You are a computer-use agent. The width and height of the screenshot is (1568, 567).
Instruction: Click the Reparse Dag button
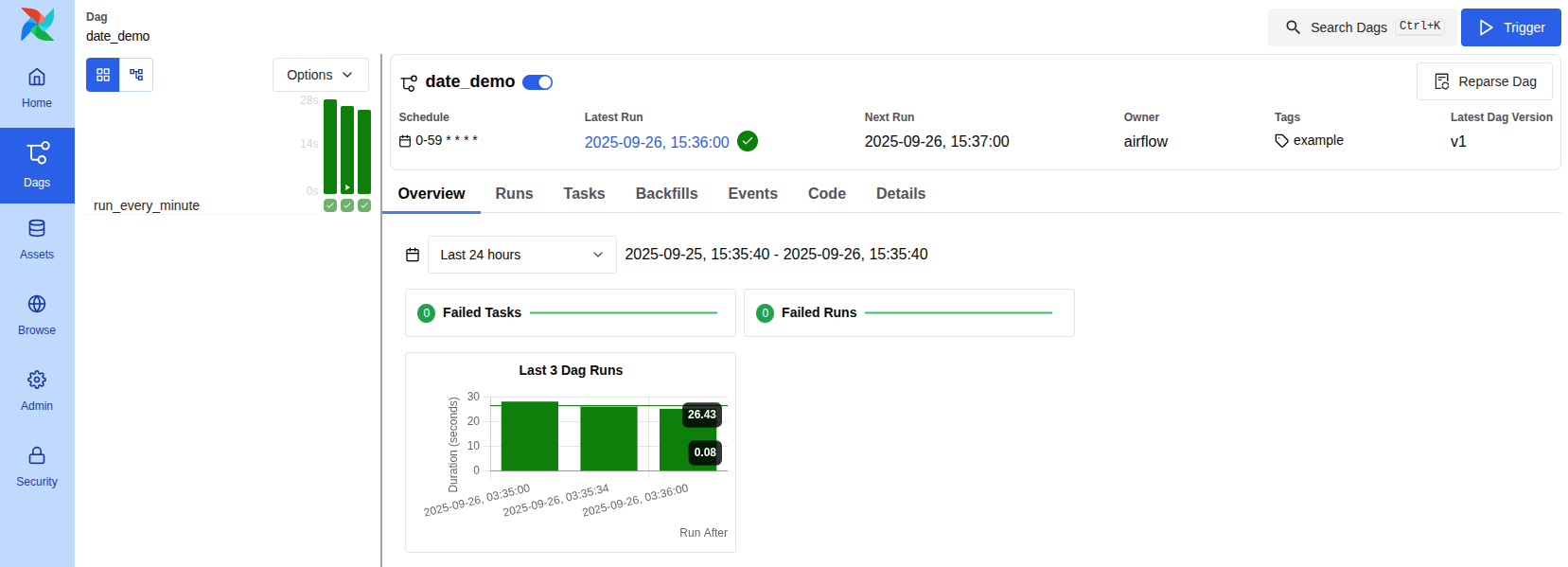tap(1484, 81)
